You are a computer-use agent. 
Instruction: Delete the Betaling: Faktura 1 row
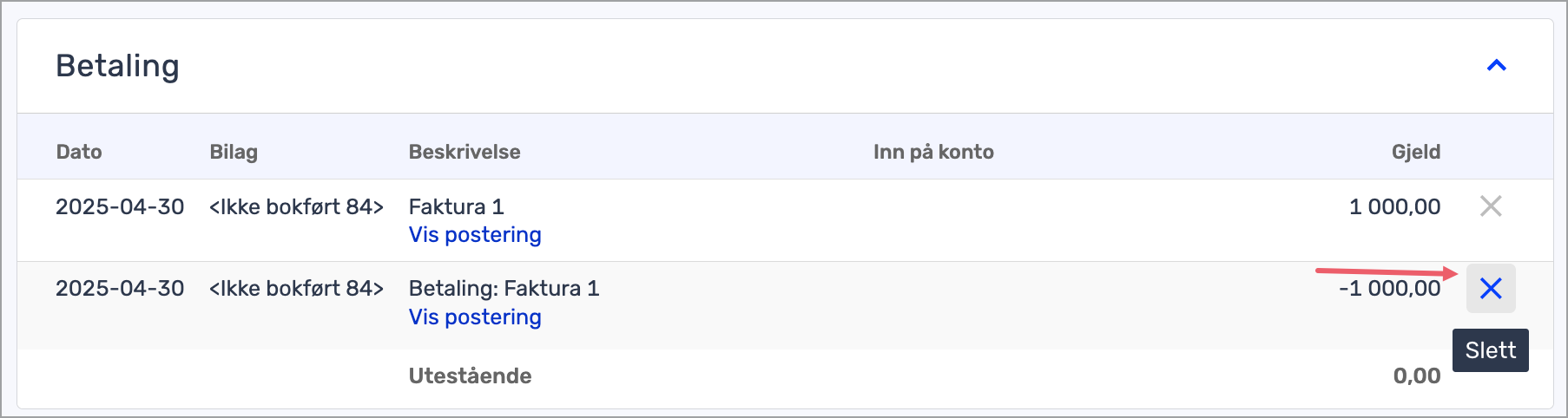pos(1491,288)
